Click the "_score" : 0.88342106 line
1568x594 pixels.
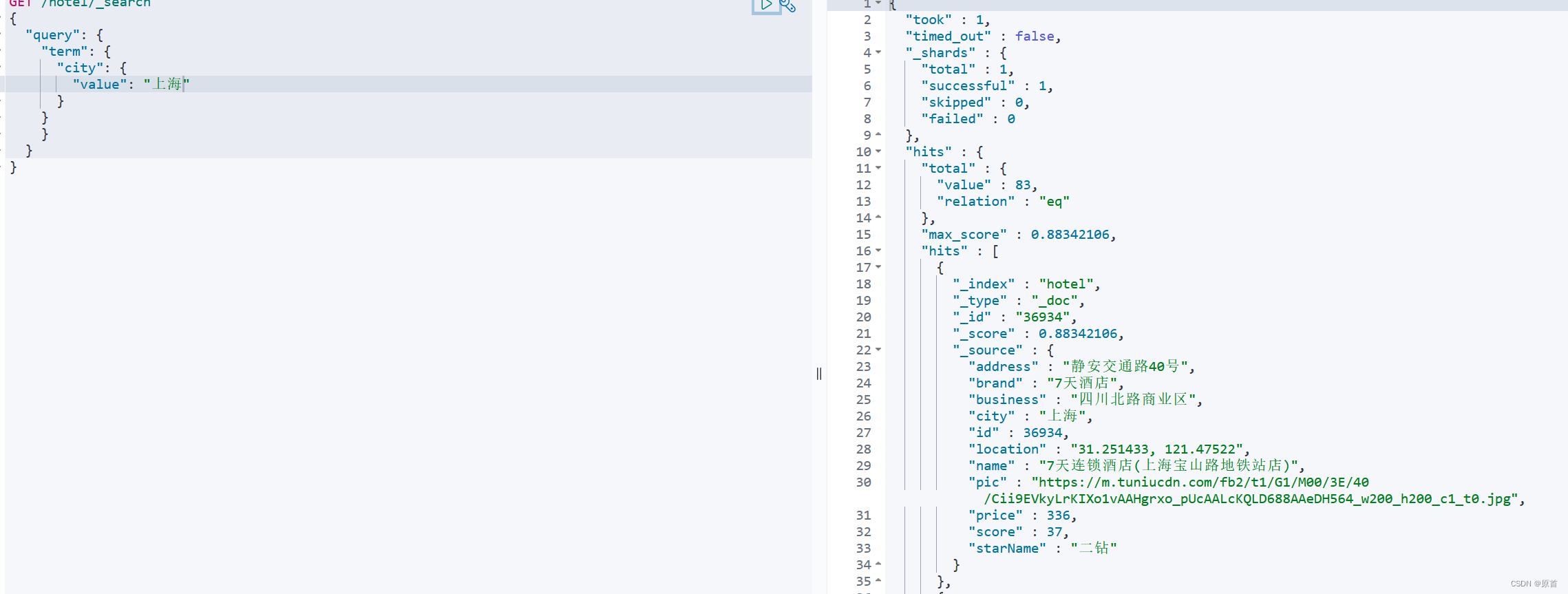(x=1038, y=333)
